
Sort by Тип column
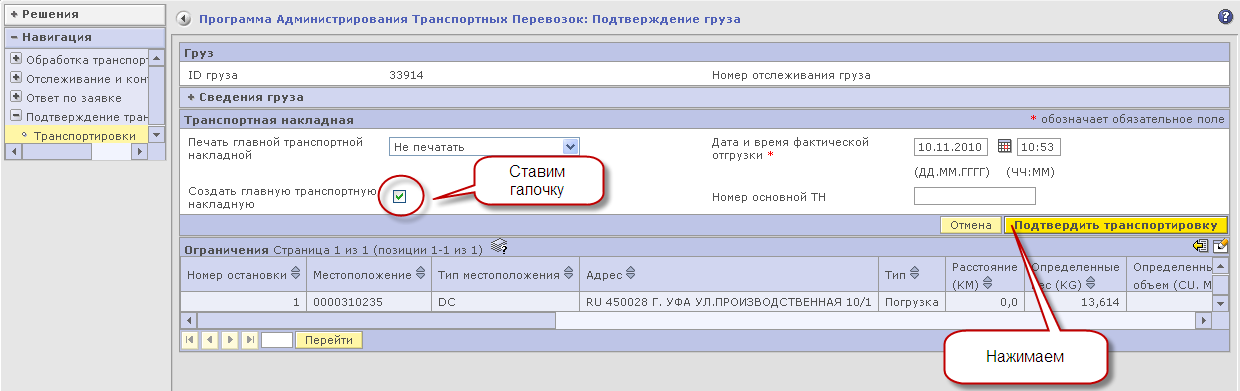point(915,274)
